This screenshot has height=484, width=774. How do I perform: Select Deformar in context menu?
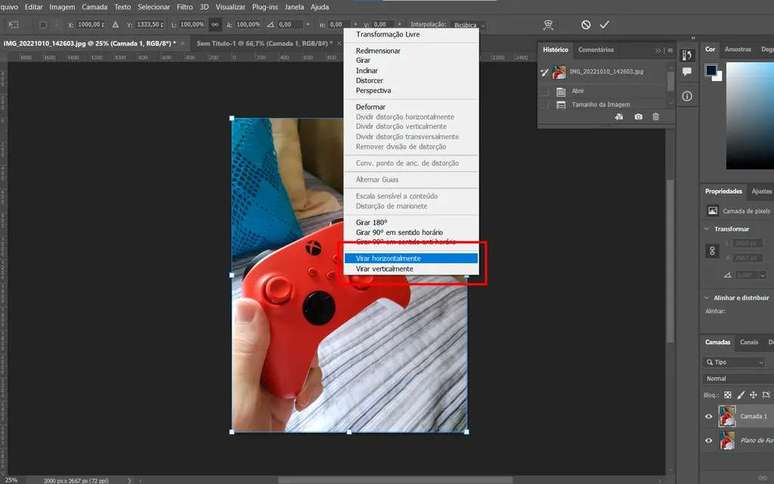(411, 107)
